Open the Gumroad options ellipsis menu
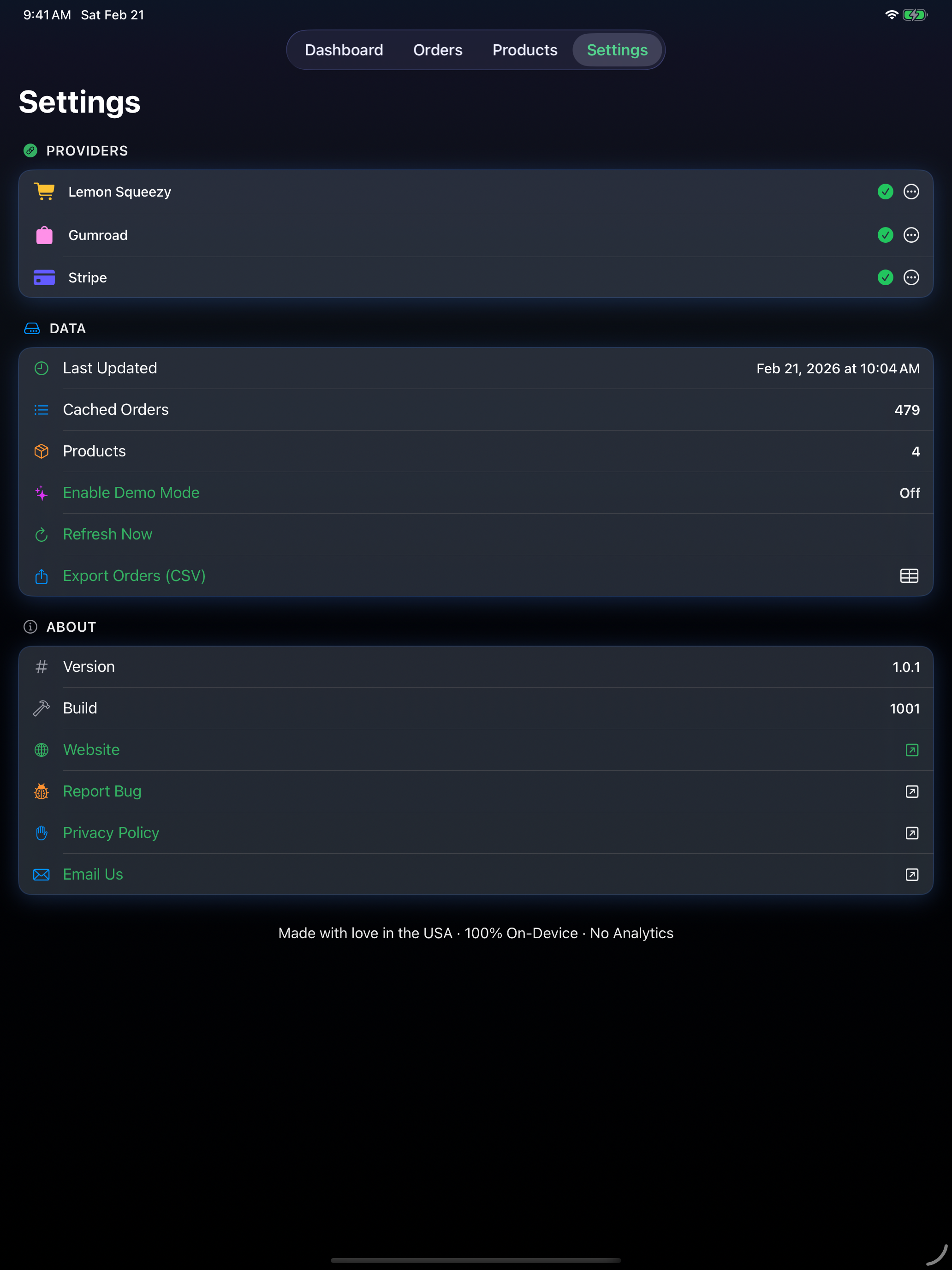952x1270 pixels. 911,235
